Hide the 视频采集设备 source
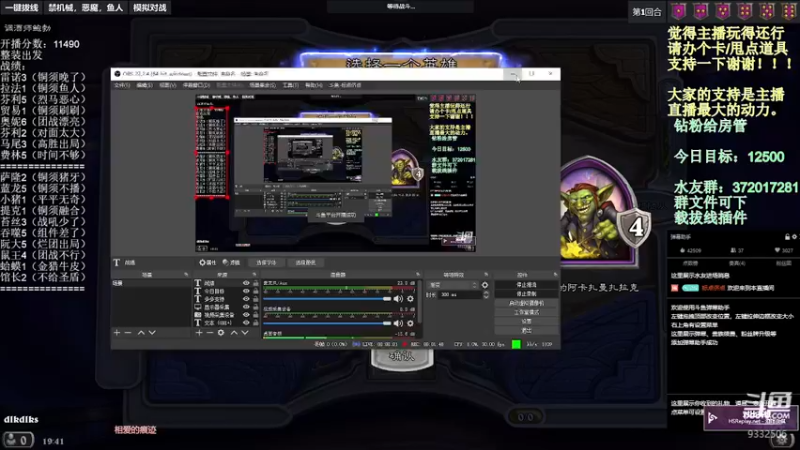The image size is (800, 450). coord(246,315)
